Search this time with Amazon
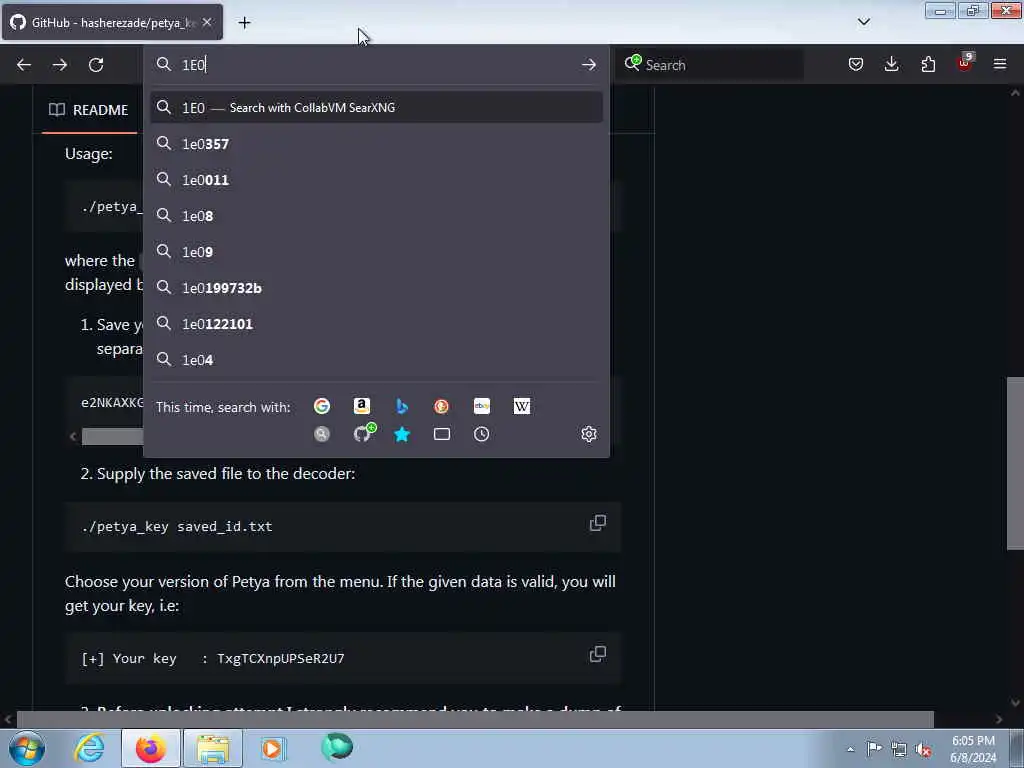The width and height of the screenshot is (1024, 768). (362, 406)
